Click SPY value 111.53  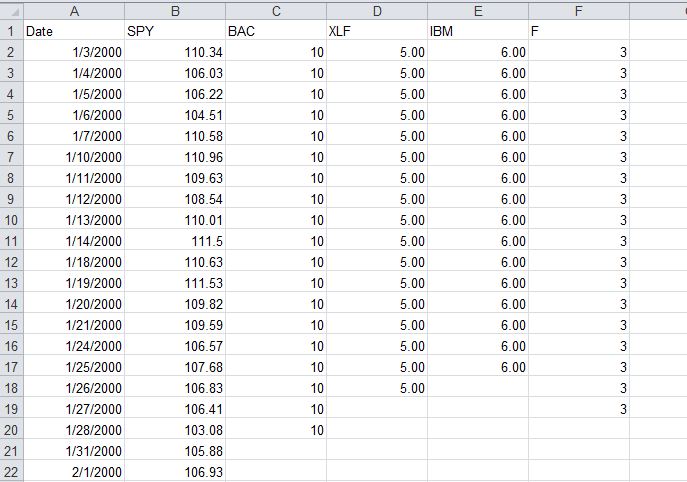click(x=175, y=283)
